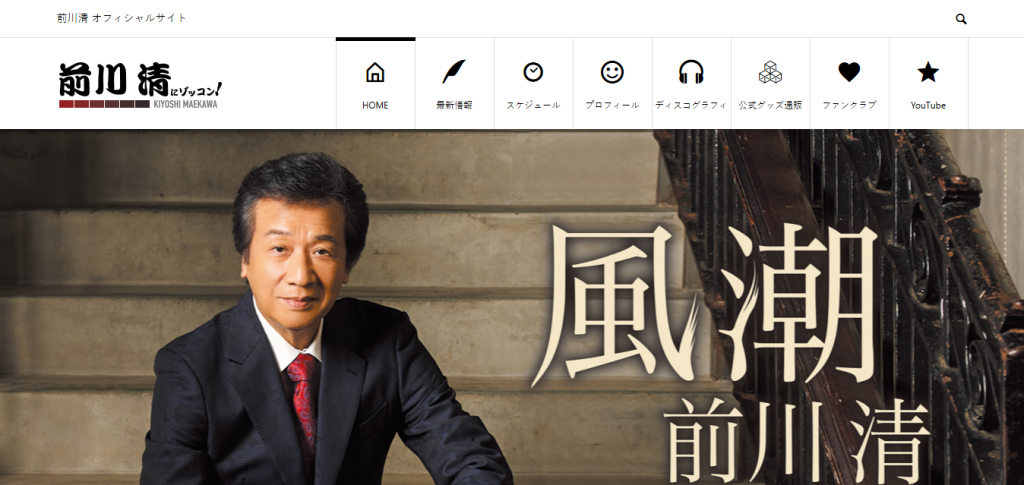The width and height of the screenshot is (1024, 485).
Task: Click the stacked cubes goods icon
Action: pyautogui.click(x=770, y=72)
